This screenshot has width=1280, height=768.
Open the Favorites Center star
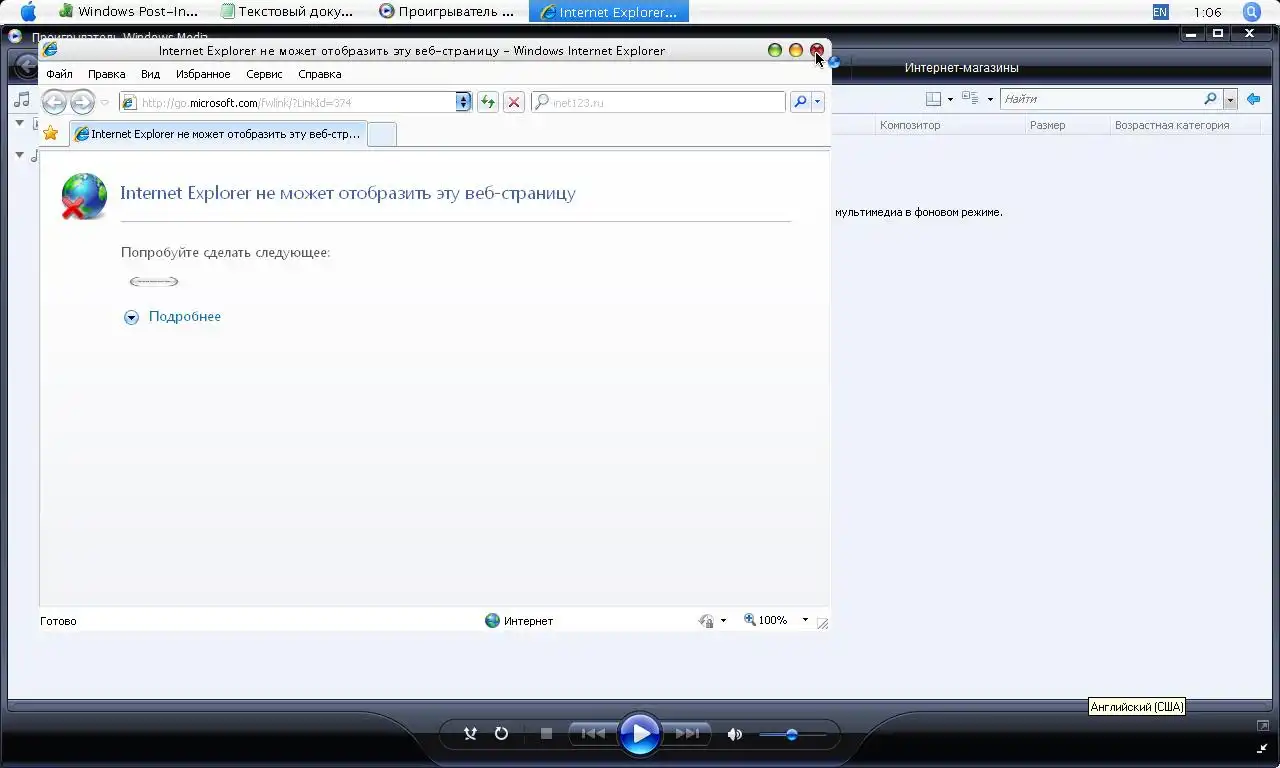click(51, 133)
